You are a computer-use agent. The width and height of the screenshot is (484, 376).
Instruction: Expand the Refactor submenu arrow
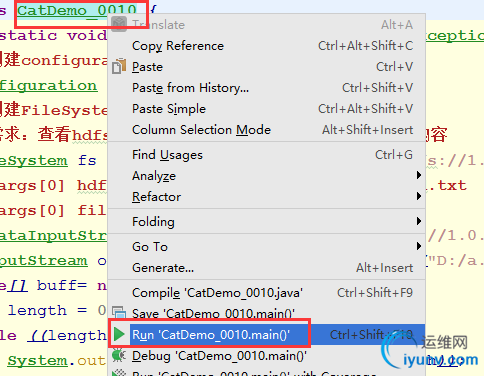pyautogui.click(x=419, y=196)
